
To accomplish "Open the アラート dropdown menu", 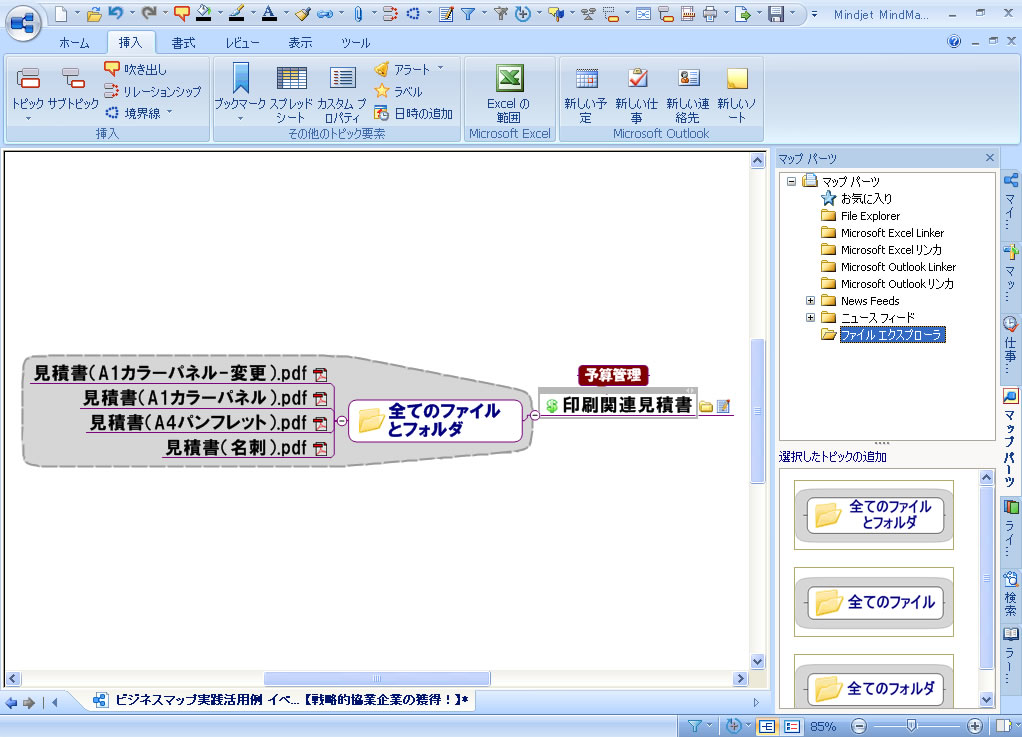I will [x=440, y=70].
